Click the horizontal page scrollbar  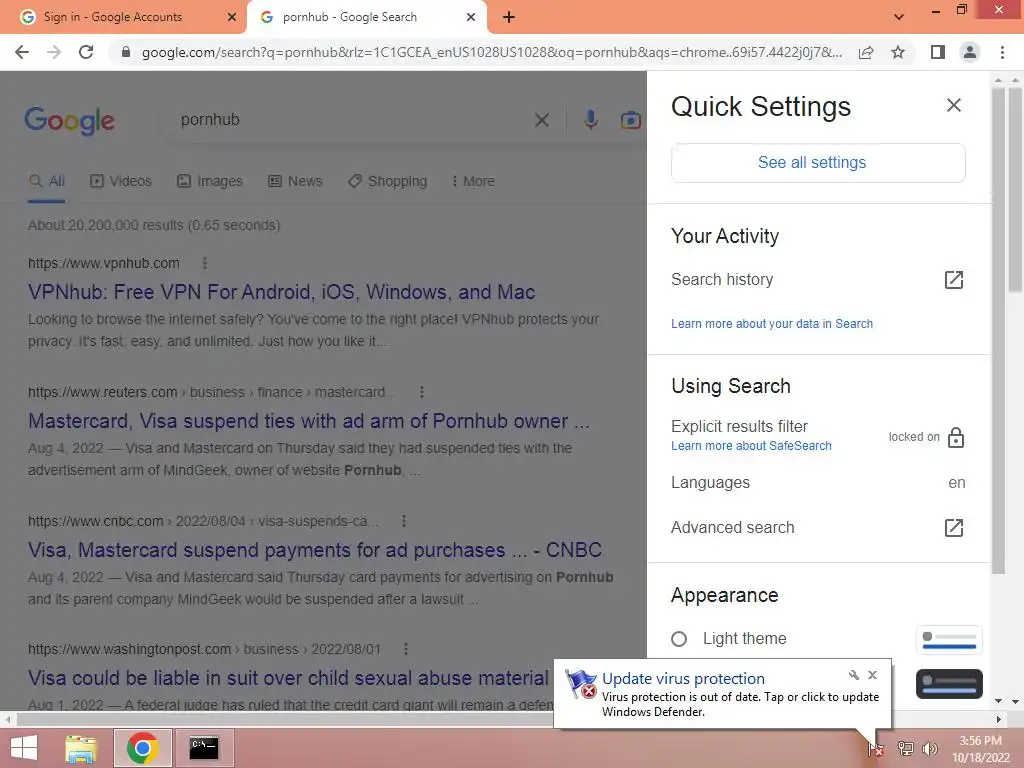285,720
